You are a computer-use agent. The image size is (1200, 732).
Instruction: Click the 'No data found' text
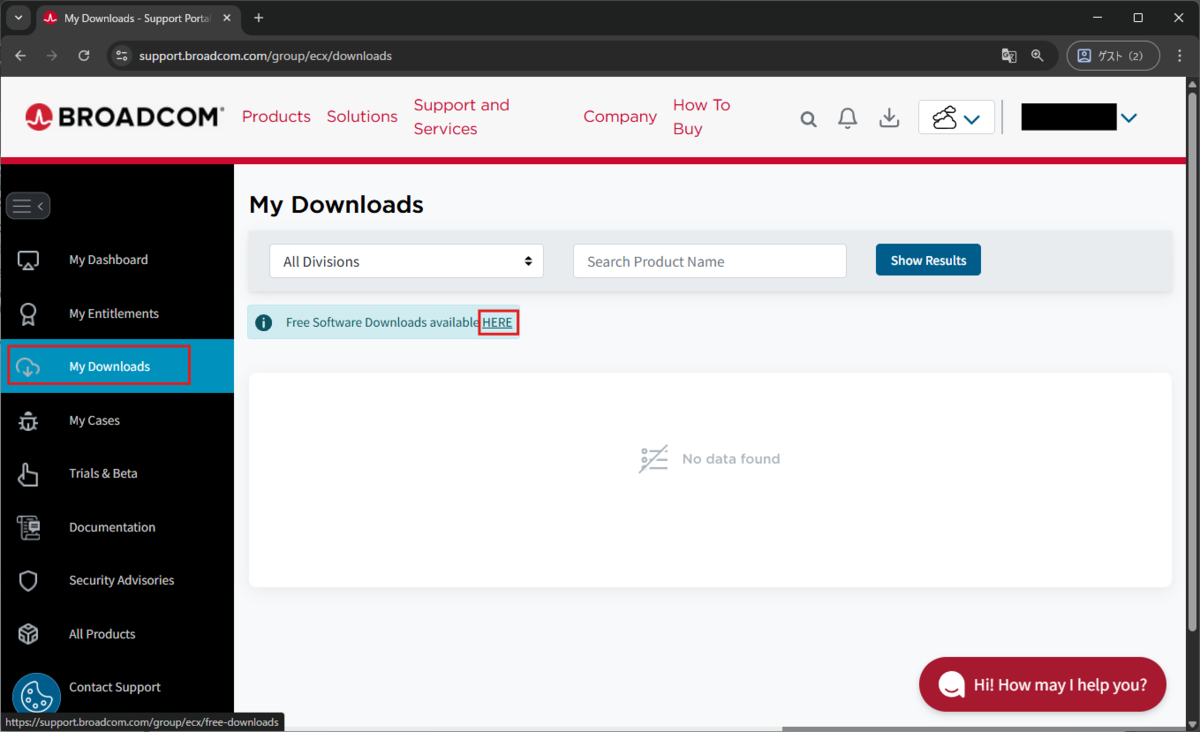point(731,459)
